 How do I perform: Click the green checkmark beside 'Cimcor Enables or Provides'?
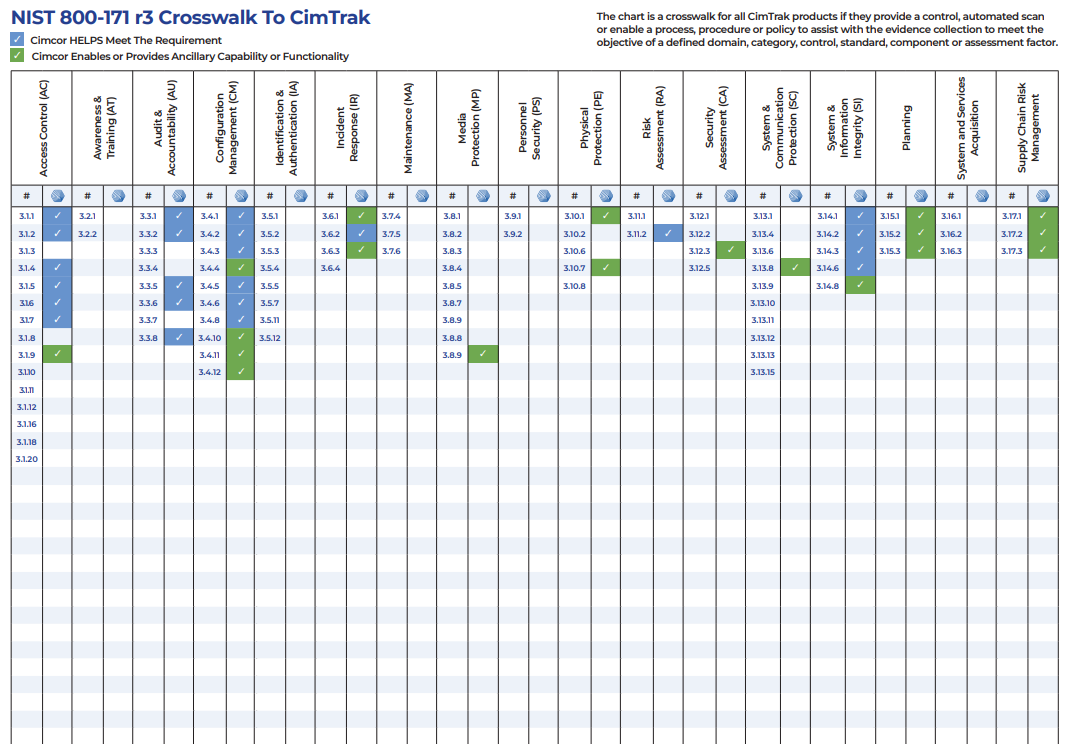(x=18, y=55)
